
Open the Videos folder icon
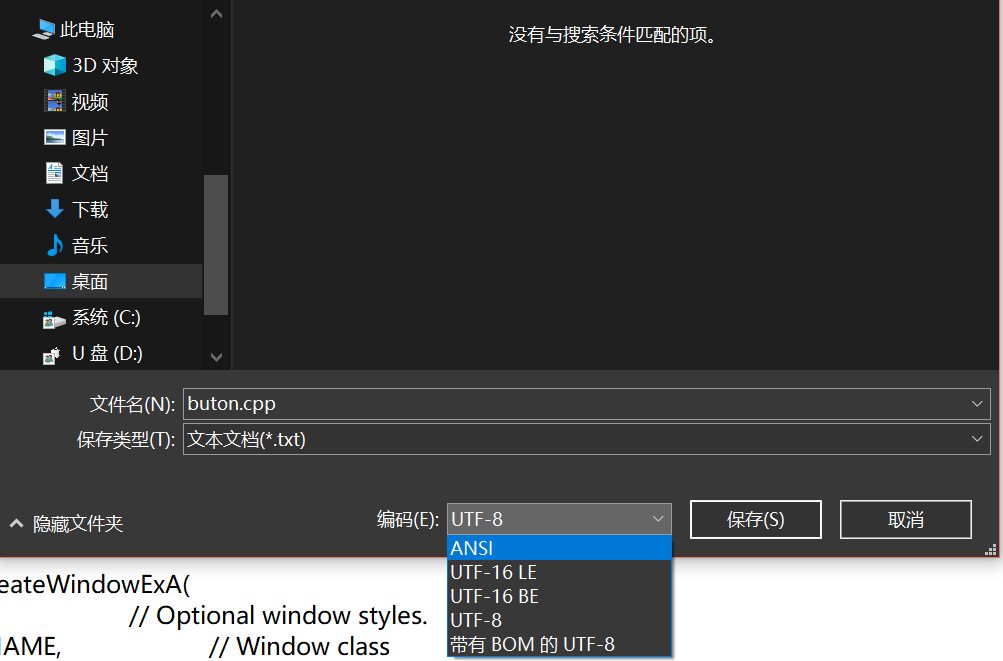[x=55, y=102]
